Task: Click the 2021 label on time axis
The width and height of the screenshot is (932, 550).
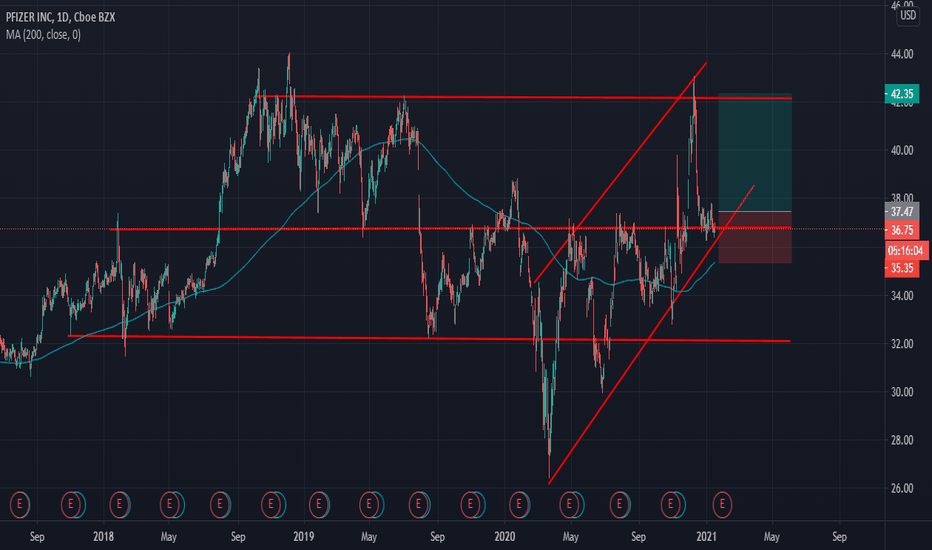Action: click(706, 536)
